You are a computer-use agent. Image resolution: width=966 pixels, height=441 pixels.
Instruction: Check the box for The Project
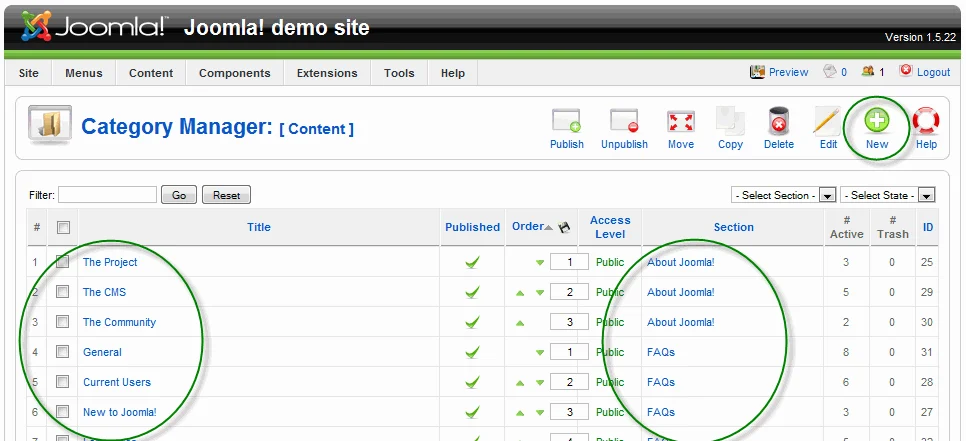point(62,262)
